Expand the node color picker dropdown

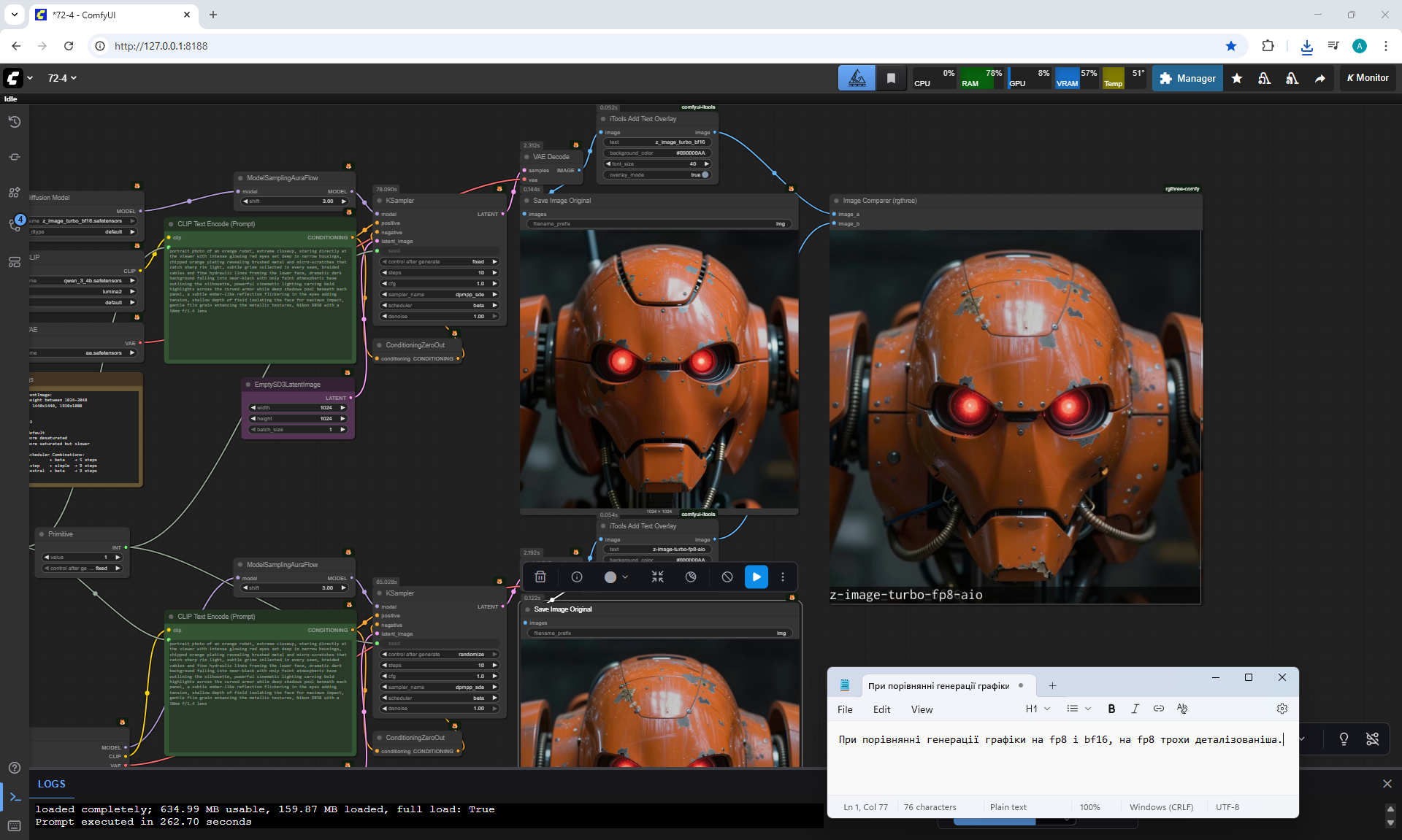coord(616,577)
